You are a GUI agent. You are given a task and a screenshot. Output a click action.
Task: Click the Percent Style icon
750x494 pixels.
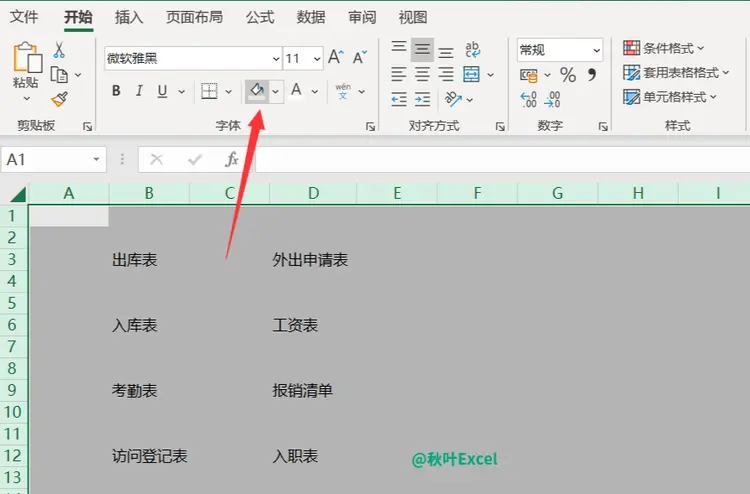[x=568, y=75]
